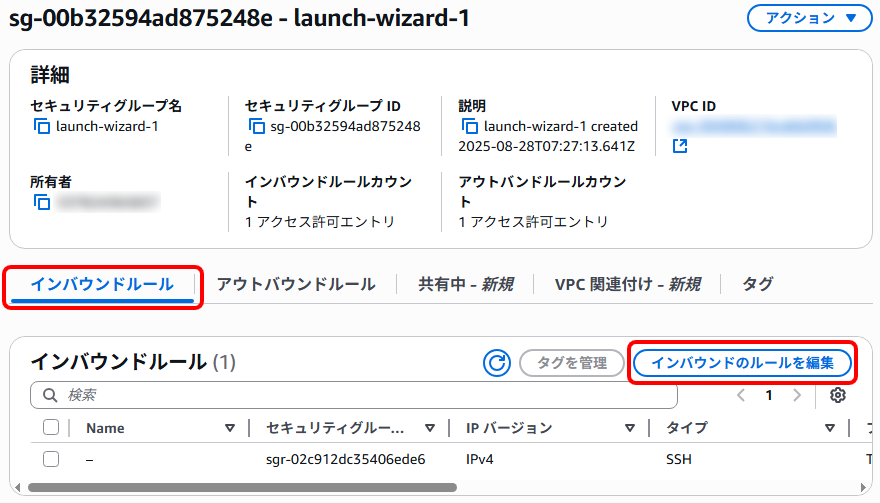Sort by IP バージョン column arrow

tap(629, 428)
